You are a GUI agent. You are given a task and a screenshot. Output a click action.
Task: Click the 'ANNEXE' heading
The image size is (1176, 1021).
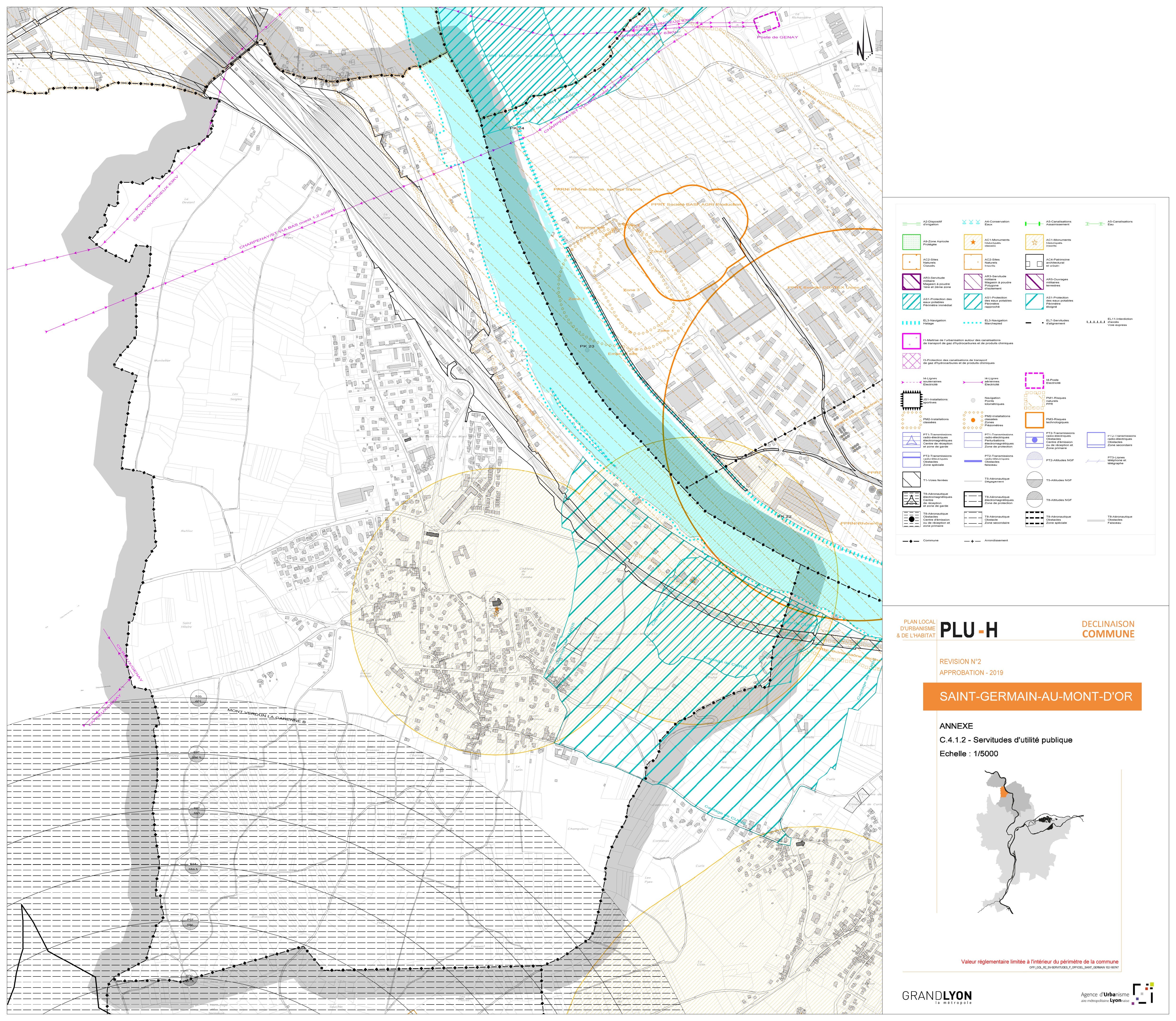click(956, 726)
